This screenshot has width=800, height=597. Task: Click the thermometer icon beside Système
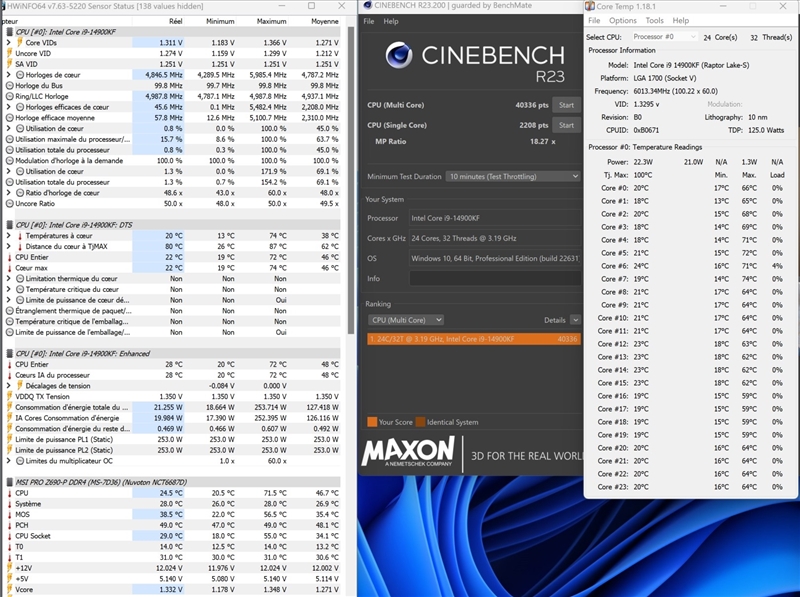pos(9,503)
